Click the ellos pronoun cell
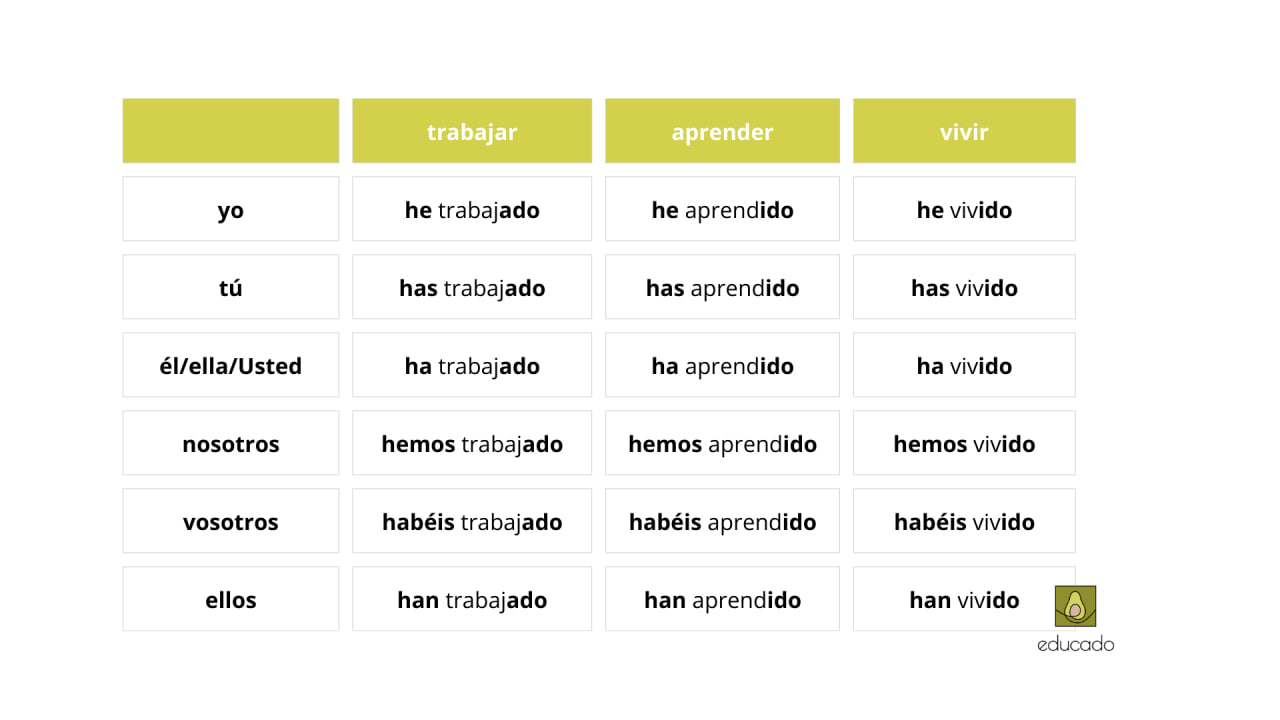Screen dimensions: 1280x720 [x=231, y=600]
